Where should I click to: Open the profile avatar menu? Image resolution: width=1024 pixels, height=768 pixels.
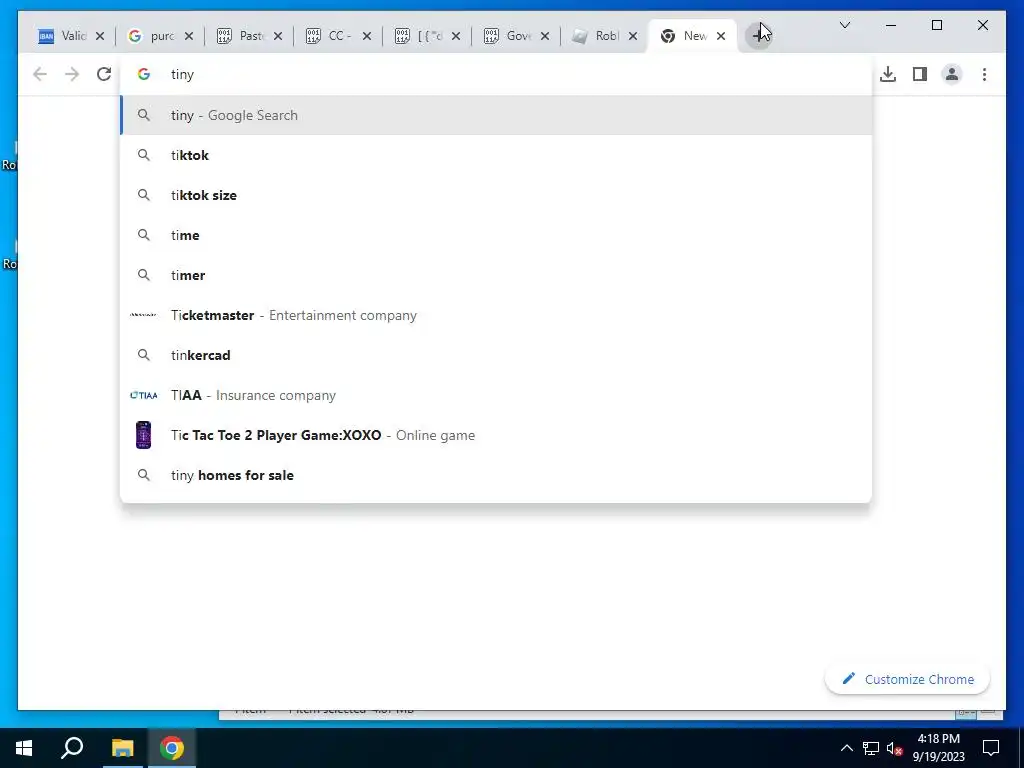[x=952, y=74]
